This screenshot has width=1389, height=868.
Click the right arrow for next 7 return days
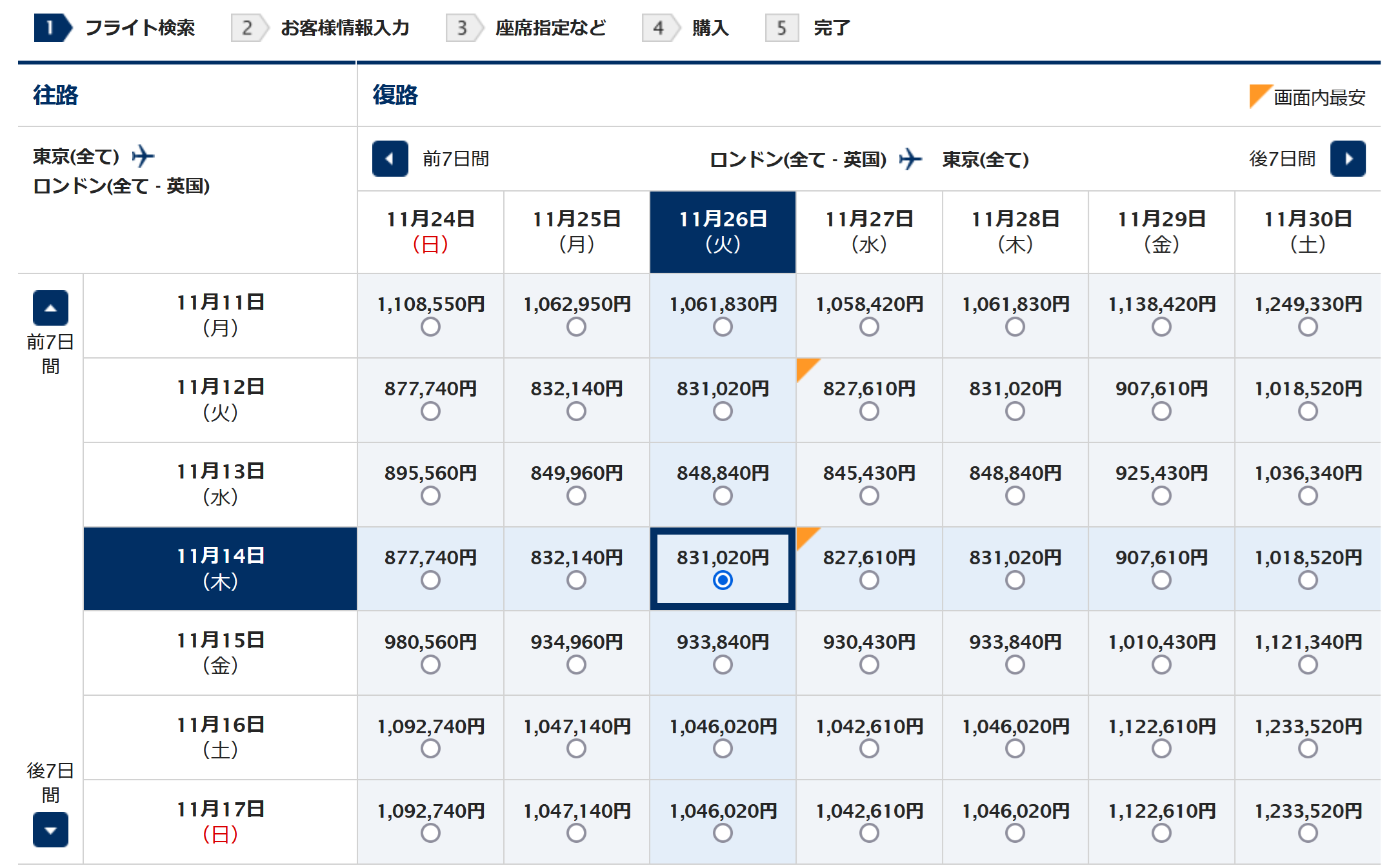[1348, 159]
